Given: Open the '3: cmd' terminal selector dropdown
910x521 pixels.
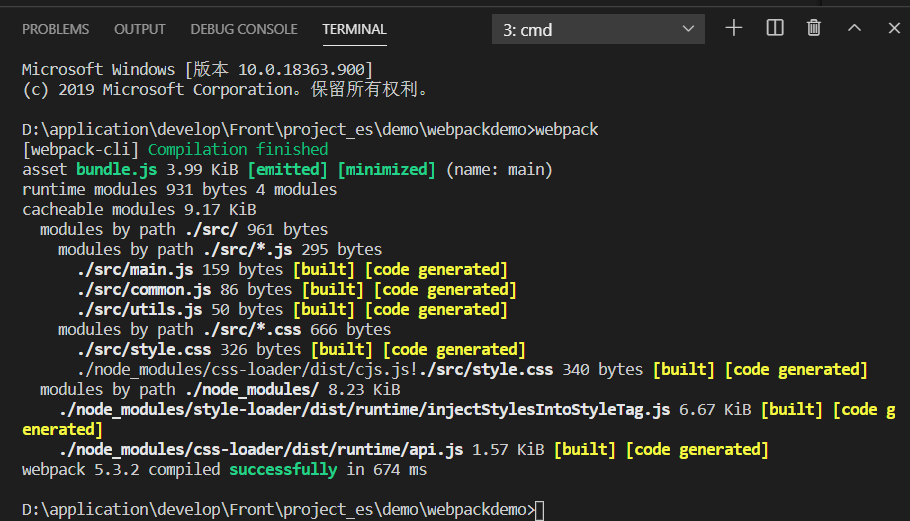Looking at the screenshot, I should coord(598,29).
